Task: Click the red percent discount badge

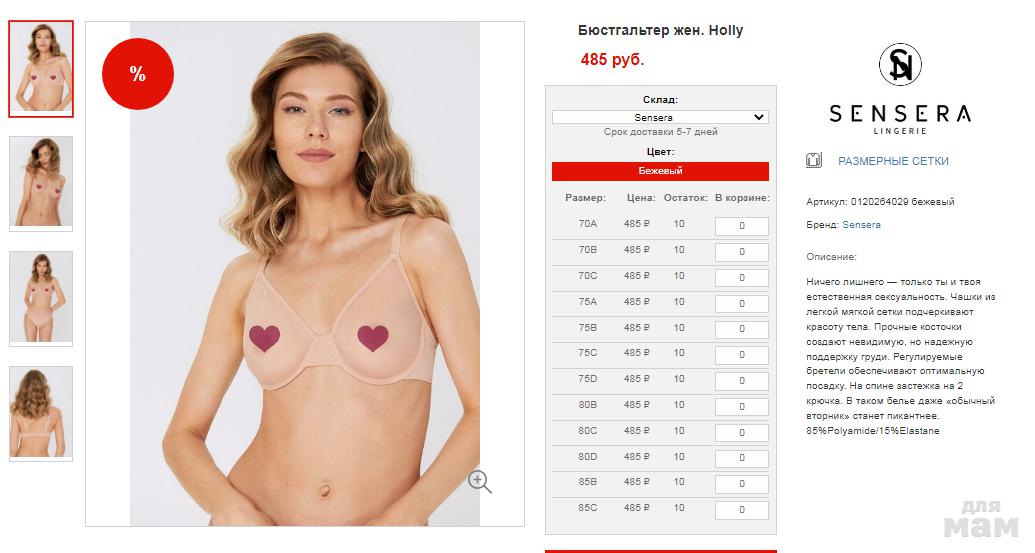Action: click(138, 74)
